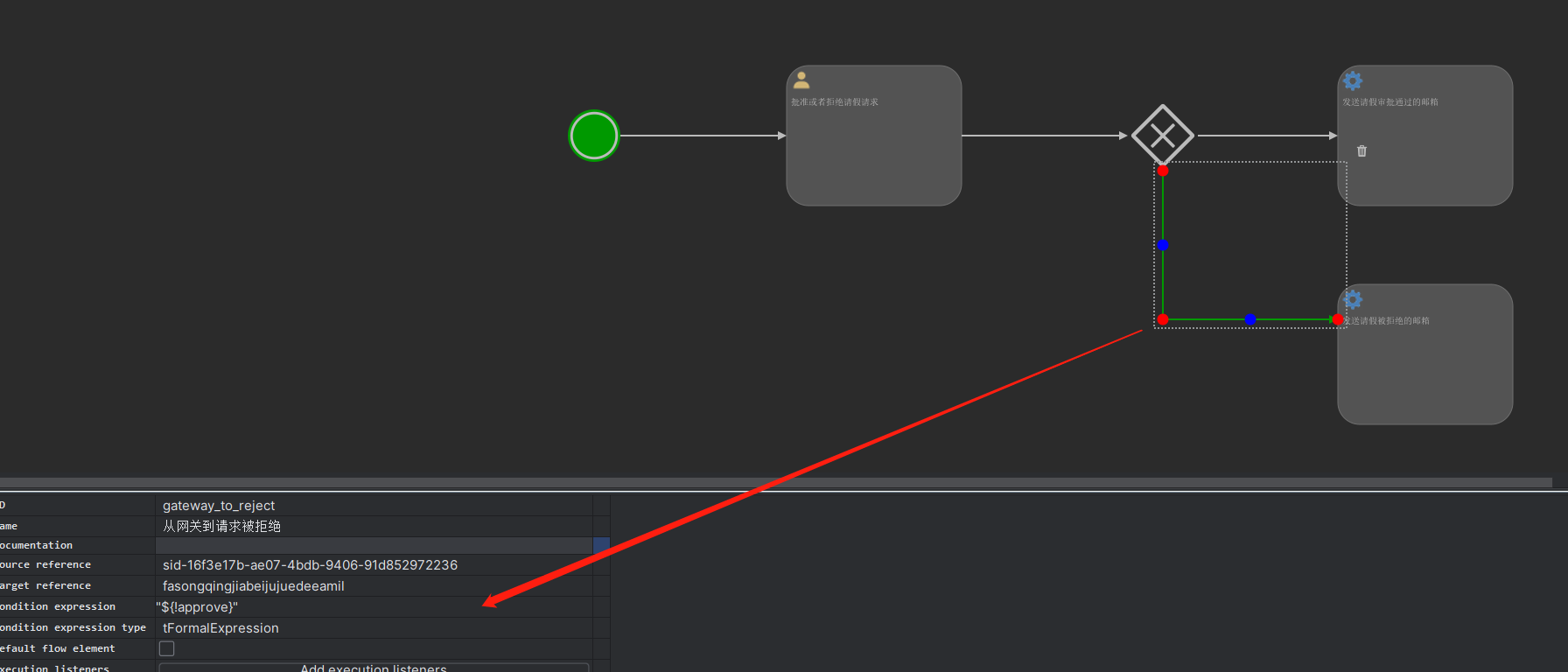Click the empty Documentation field
Viewport: 1568px width, 672px height.
[374, 545]
